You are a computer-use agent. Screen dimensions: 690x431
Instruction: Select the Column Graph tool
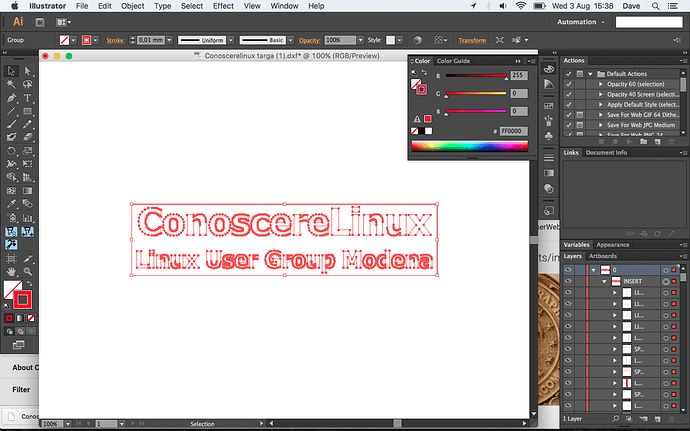coord(27,218)
